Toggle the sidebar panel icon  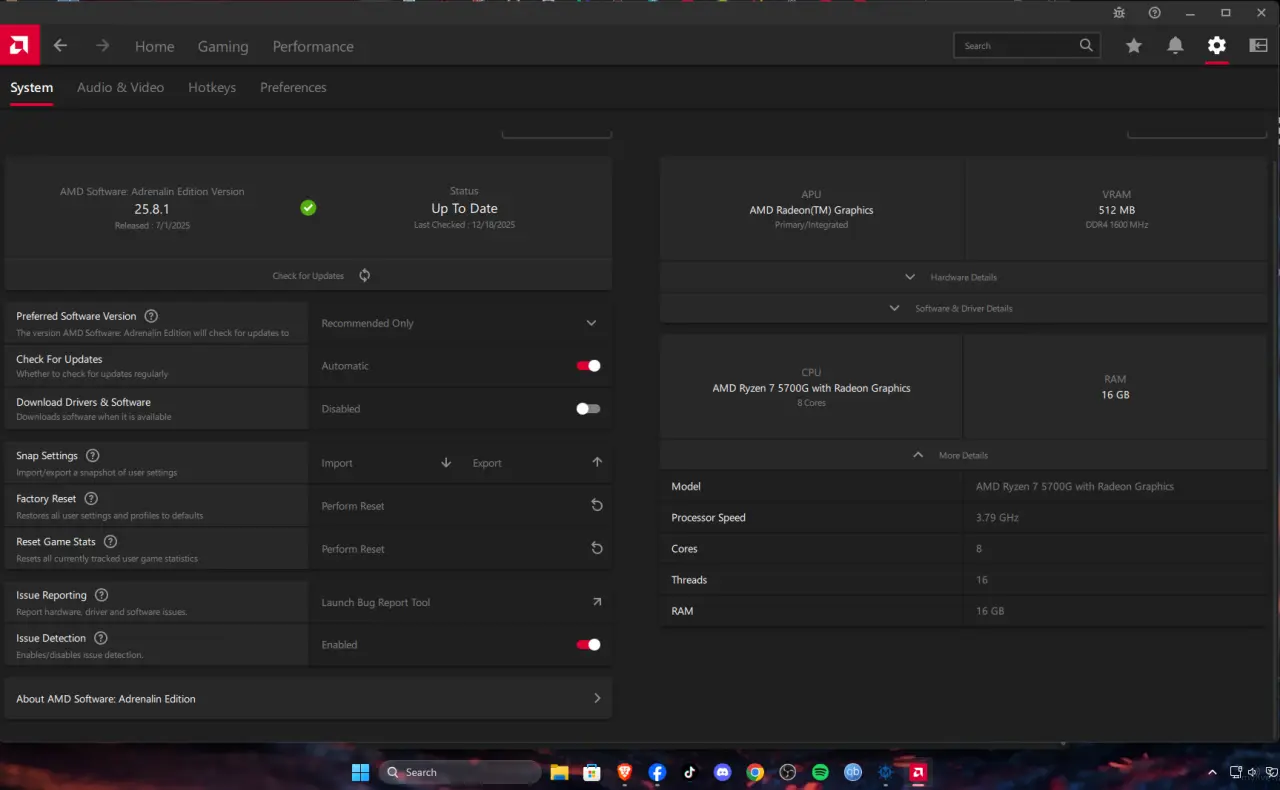click(x=1259, y=45)
